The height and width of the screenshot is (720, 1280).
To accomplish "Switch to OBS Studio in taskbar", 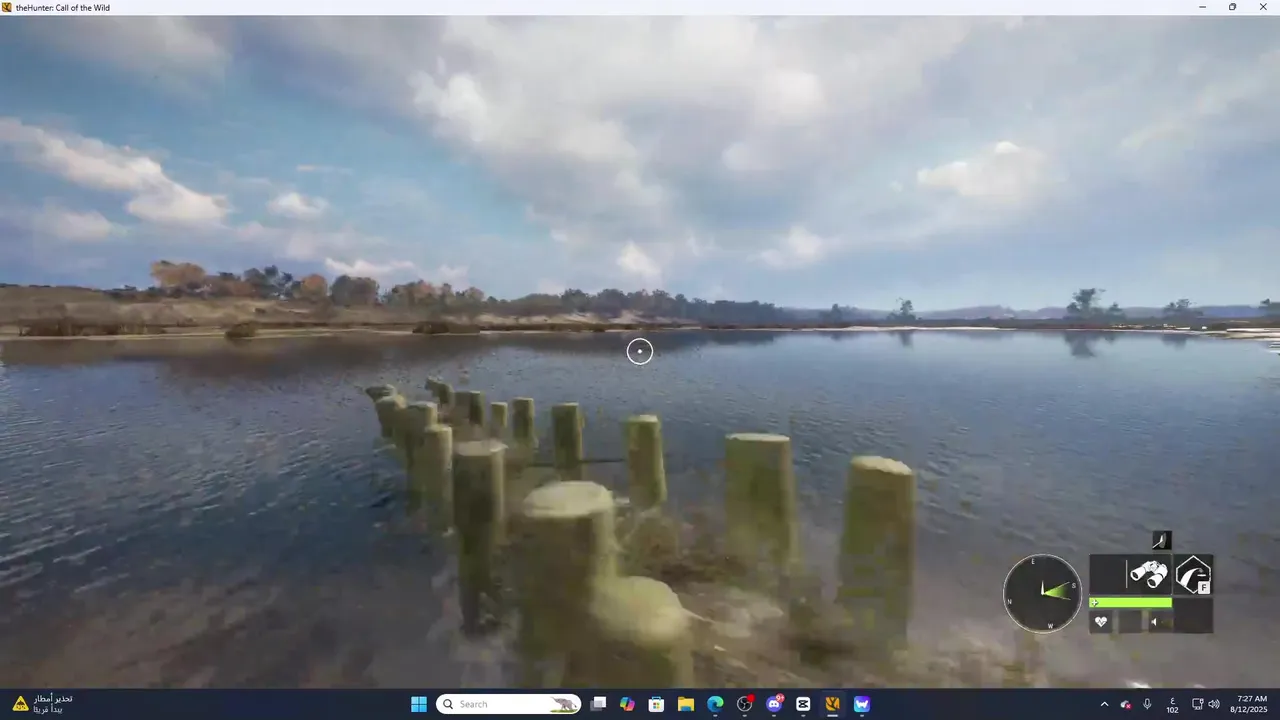I will click(745, 704).
